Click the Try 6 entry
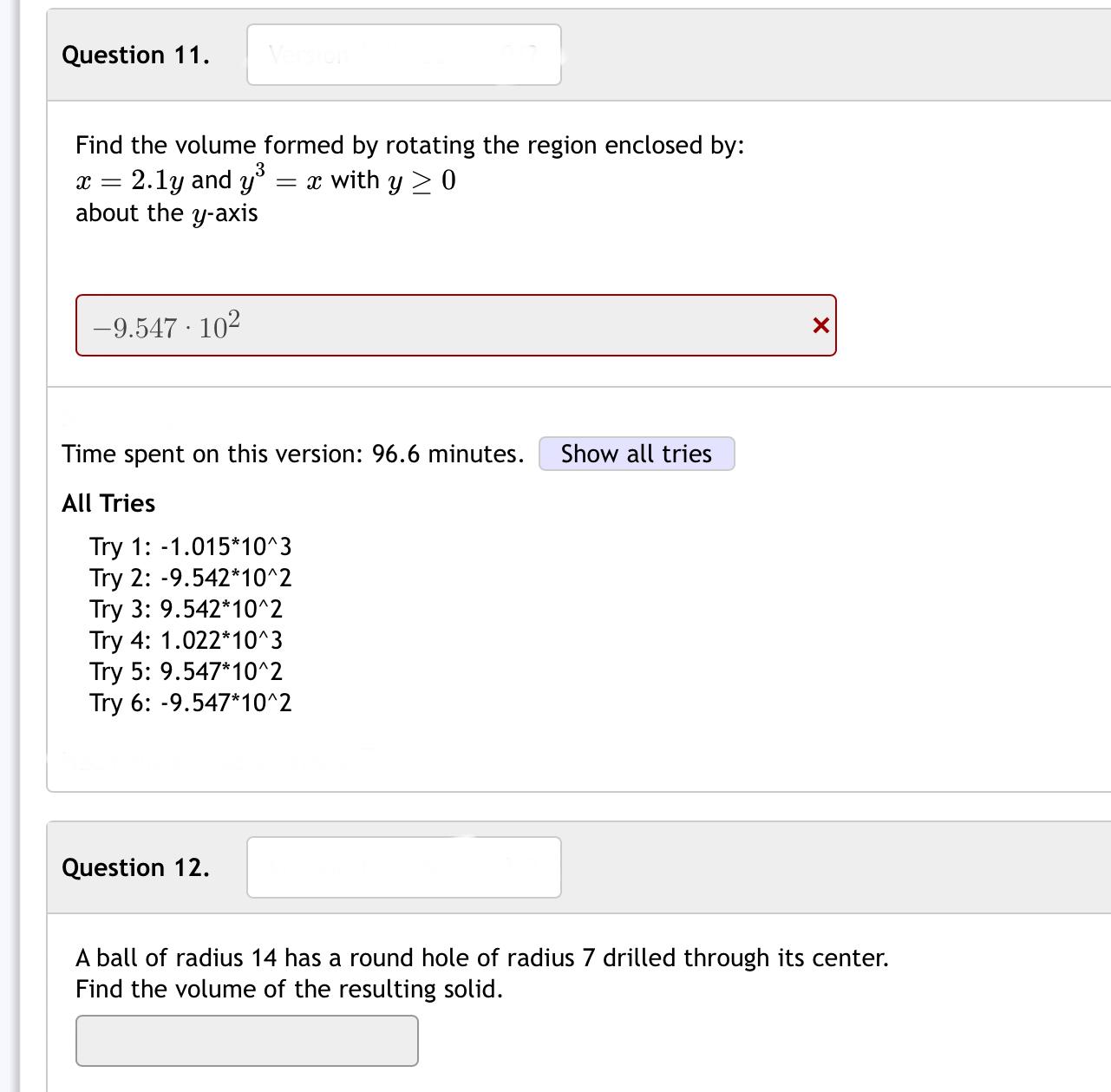 pos(191,703)
